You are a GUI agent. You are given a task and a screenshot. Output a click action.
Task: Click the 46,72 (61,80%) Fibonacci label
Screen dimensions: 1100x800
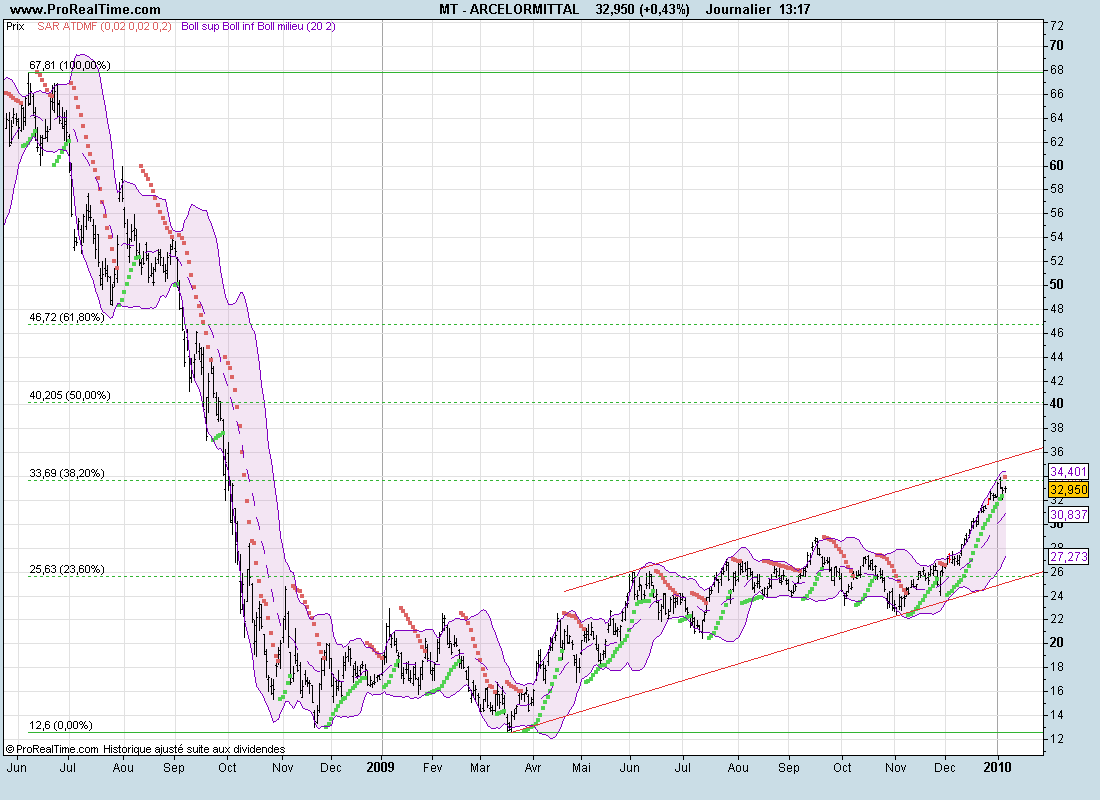pos(67,317)
